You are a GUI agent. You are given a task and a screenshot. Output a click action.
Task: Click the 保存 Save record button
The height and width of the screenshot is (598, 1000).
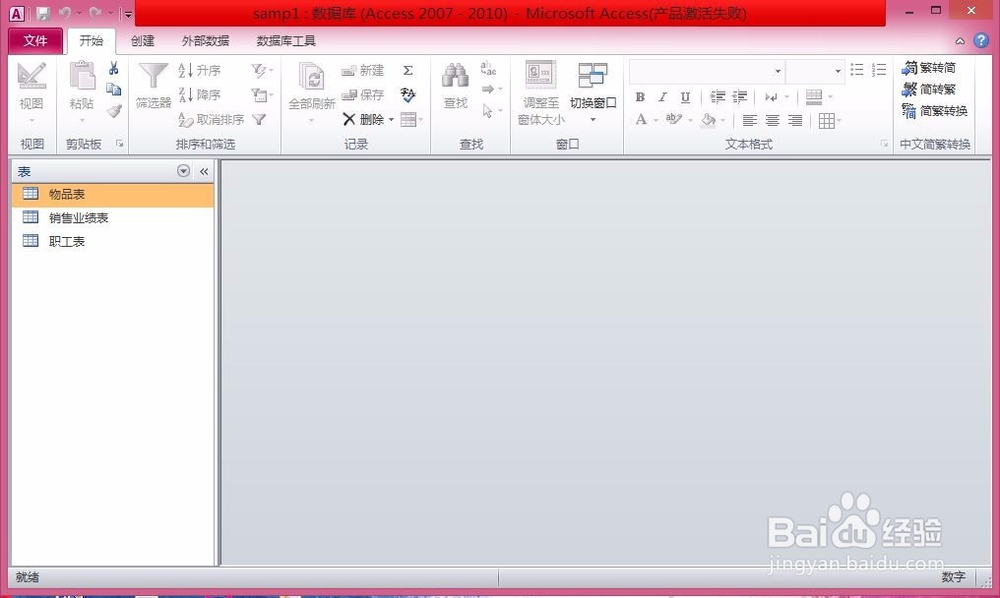[x=362, y=95]
